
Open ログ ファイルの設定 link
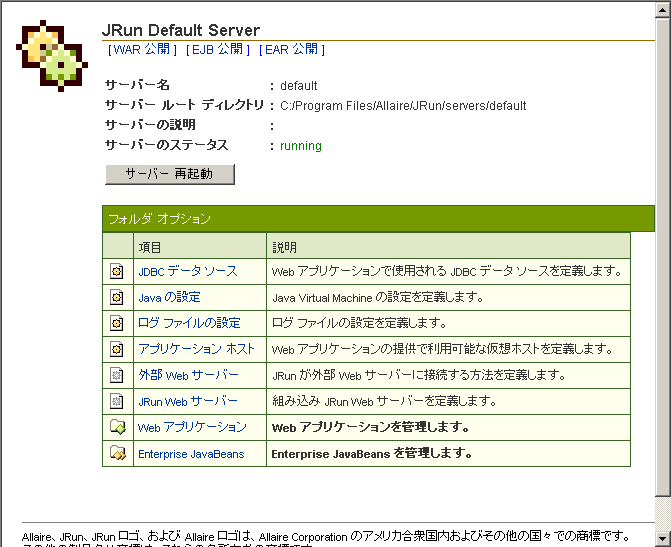pyautogui.click(x=189, y=323)
